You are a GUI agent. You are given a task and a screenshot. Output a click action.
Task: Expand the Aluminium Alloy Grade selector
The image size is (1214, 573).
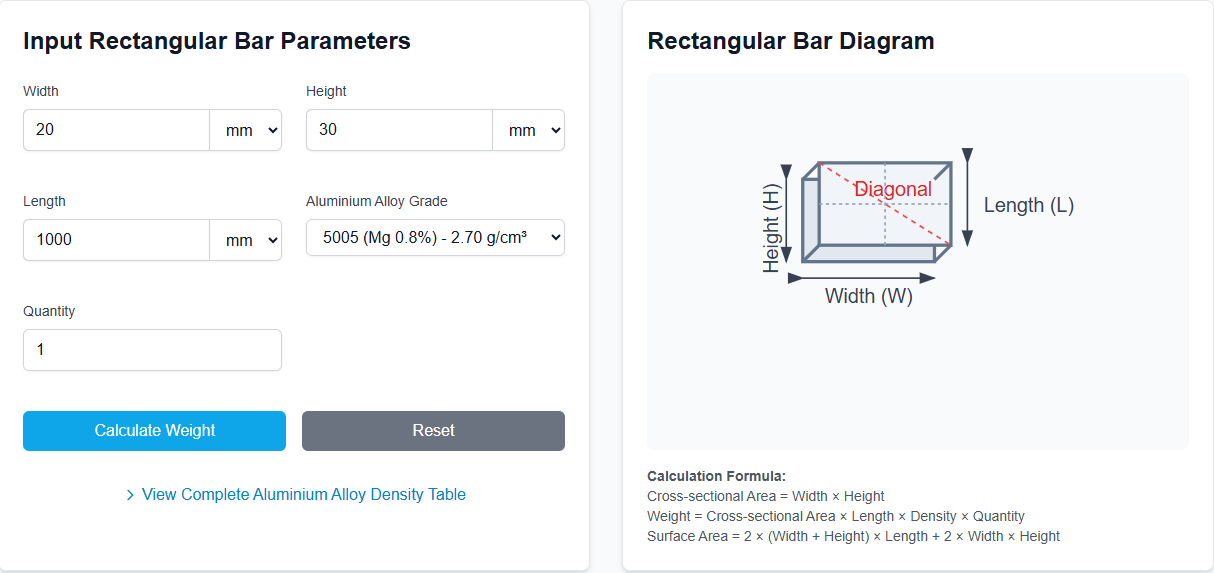[435, 238]
